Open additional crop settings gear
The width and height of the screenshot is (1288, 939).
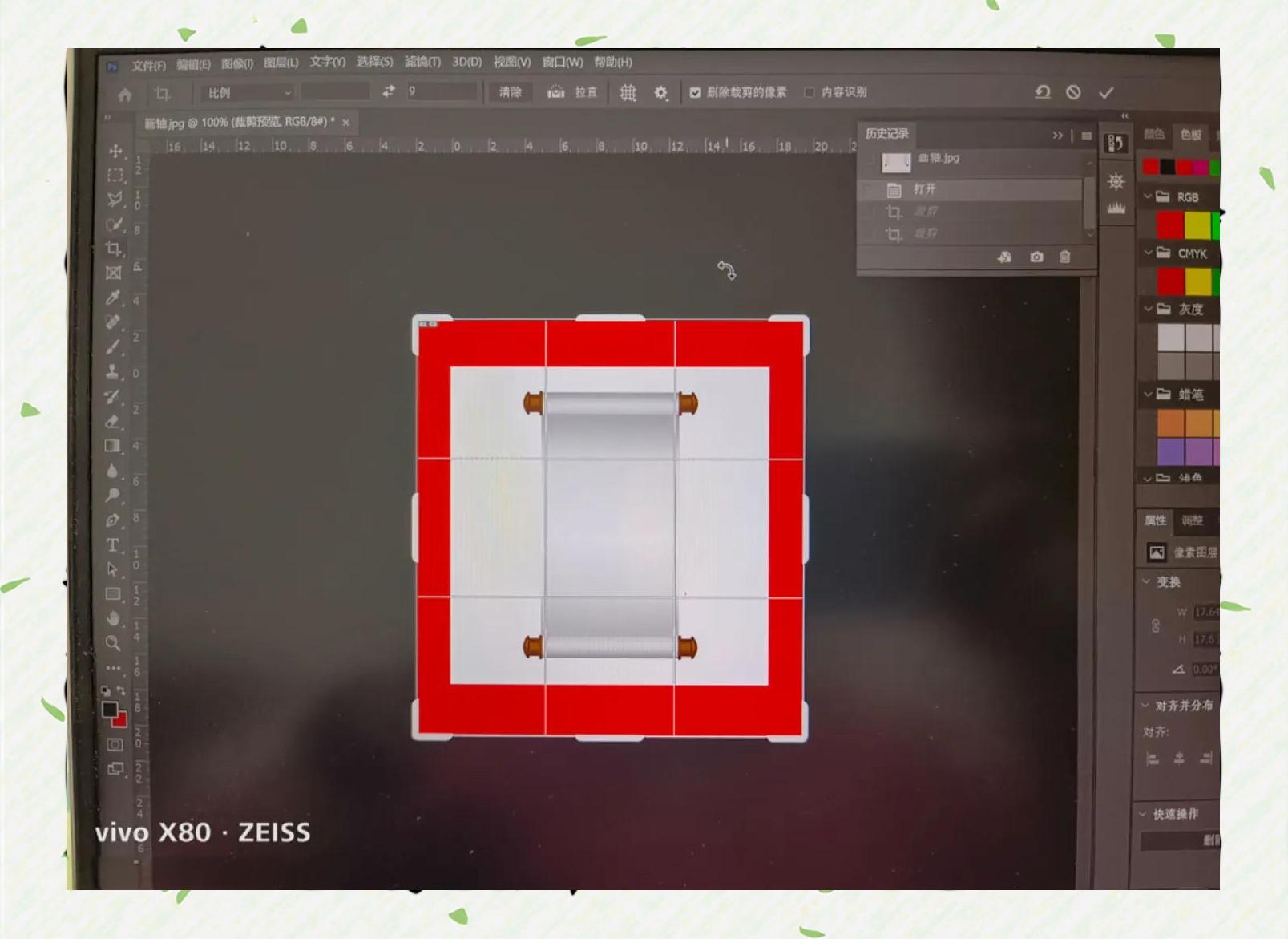tap(660, 93)
